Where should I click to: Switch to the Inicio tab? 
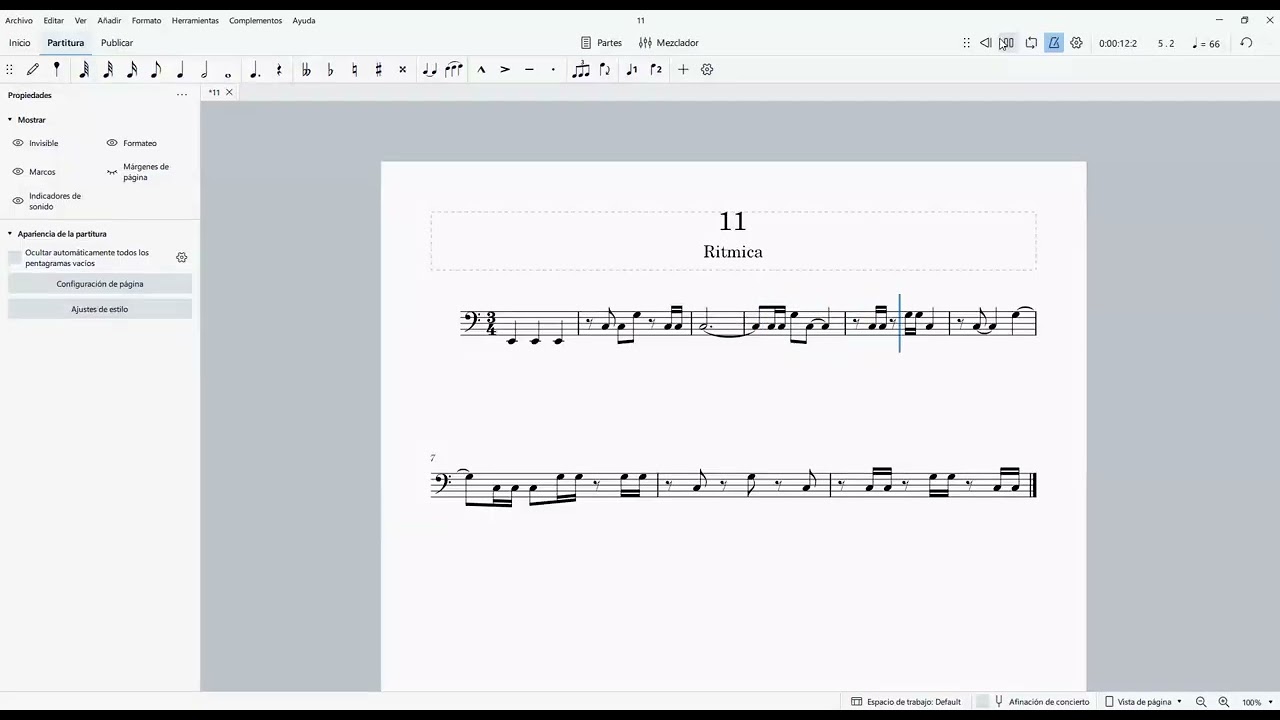(x=20, y=43)
